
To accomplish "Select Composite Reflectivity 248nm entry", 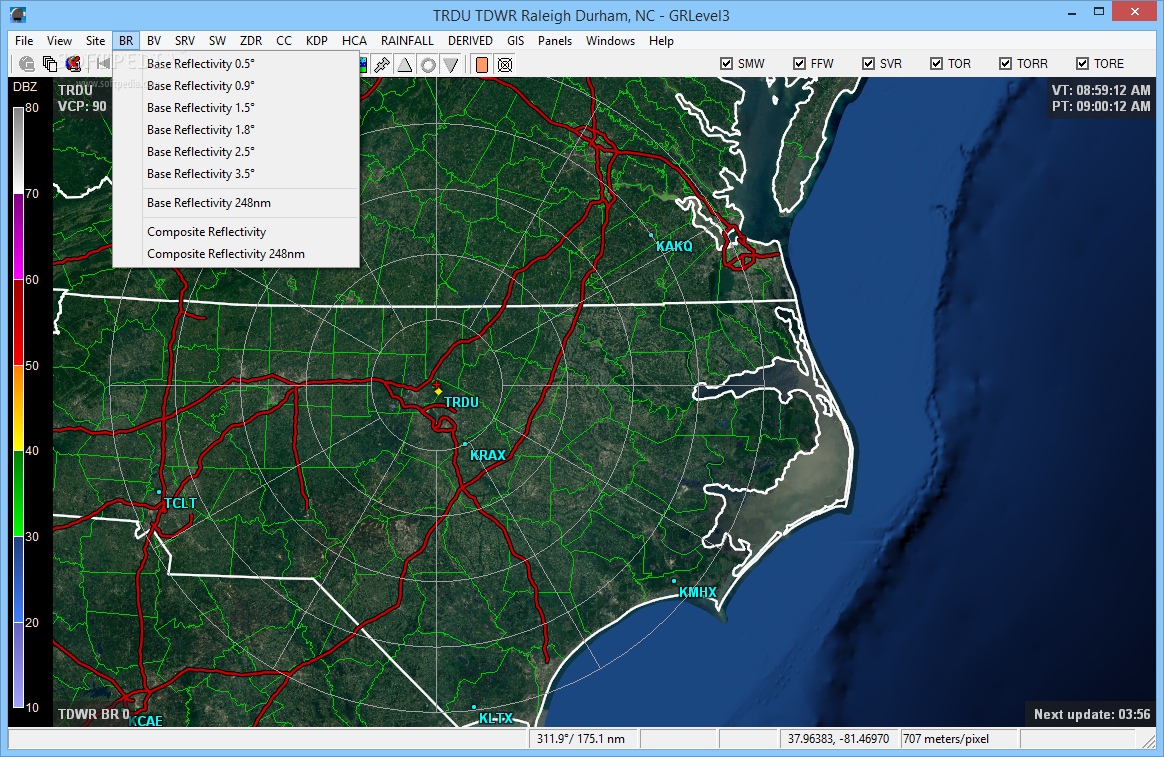I will [x=236, y=254].
